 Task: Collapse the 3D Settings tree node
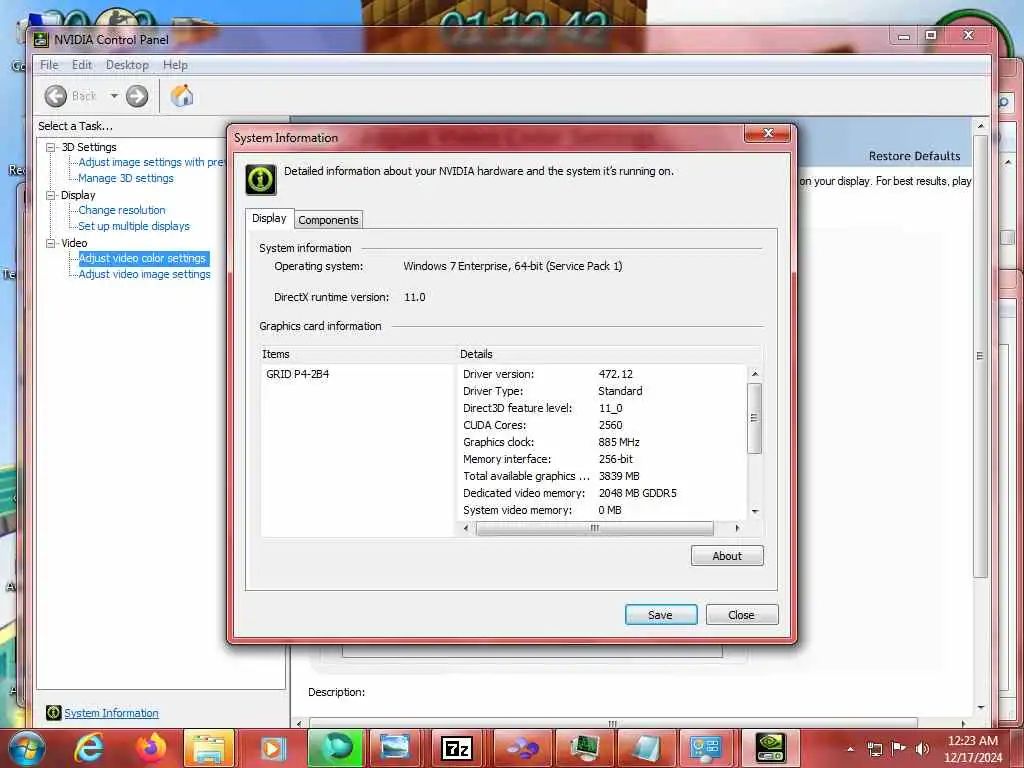50,148
